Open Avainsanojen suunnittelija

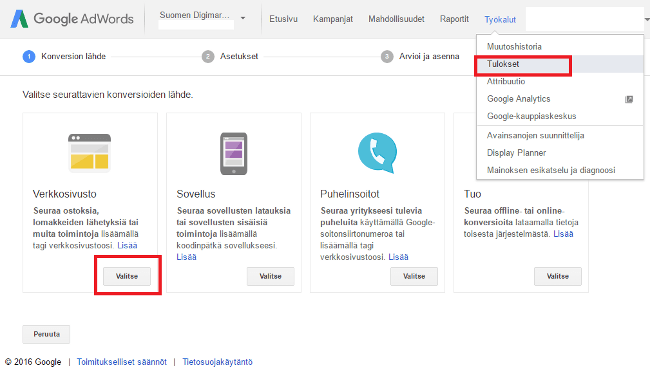[560, 135]
